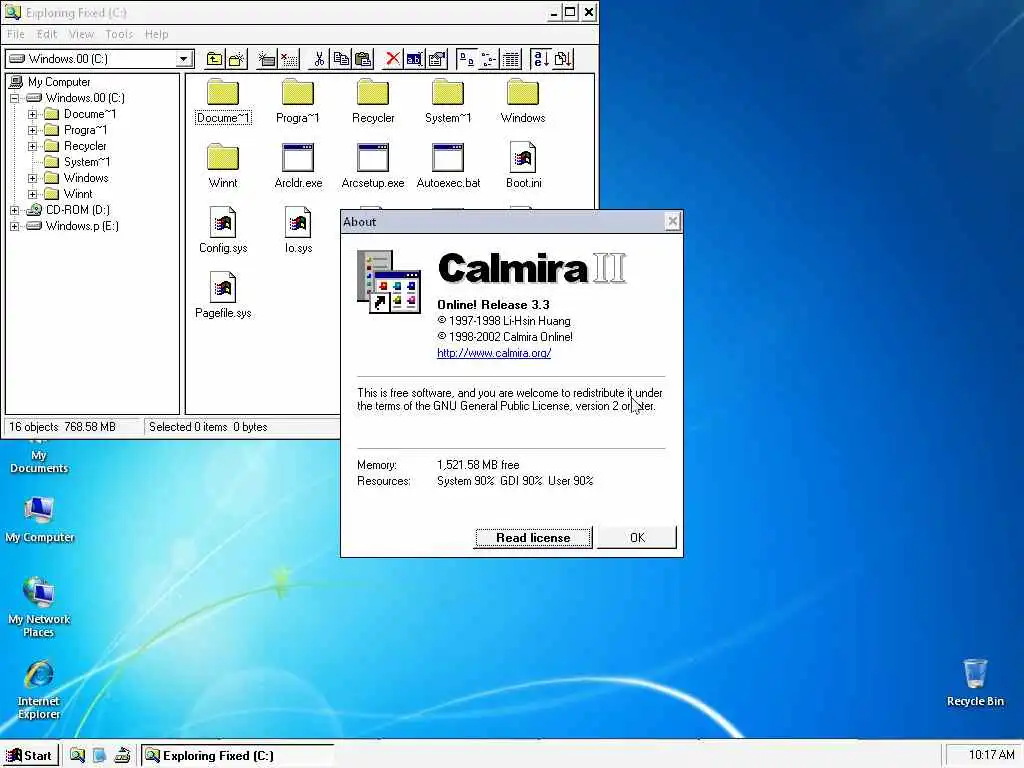Click the Paste clipboard toolbar icon
Image resolution: width=1024 pixels, height=768 pixels.
point(363,59)
